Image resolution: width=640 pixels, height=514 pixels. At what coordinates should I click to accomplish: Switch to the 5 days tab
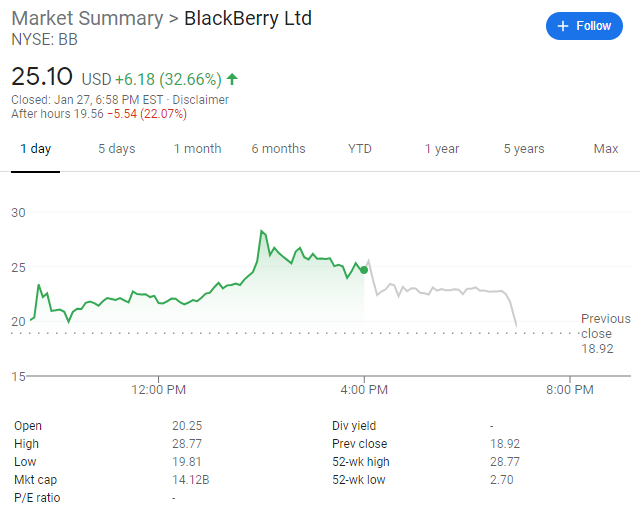pos(116,149)
